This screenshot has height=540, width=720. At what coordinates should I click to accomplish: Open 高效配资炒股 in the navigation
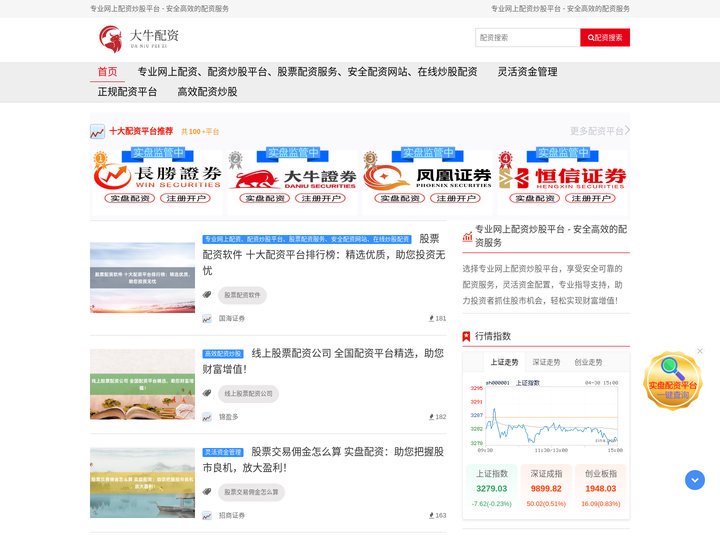pos(207,92)
